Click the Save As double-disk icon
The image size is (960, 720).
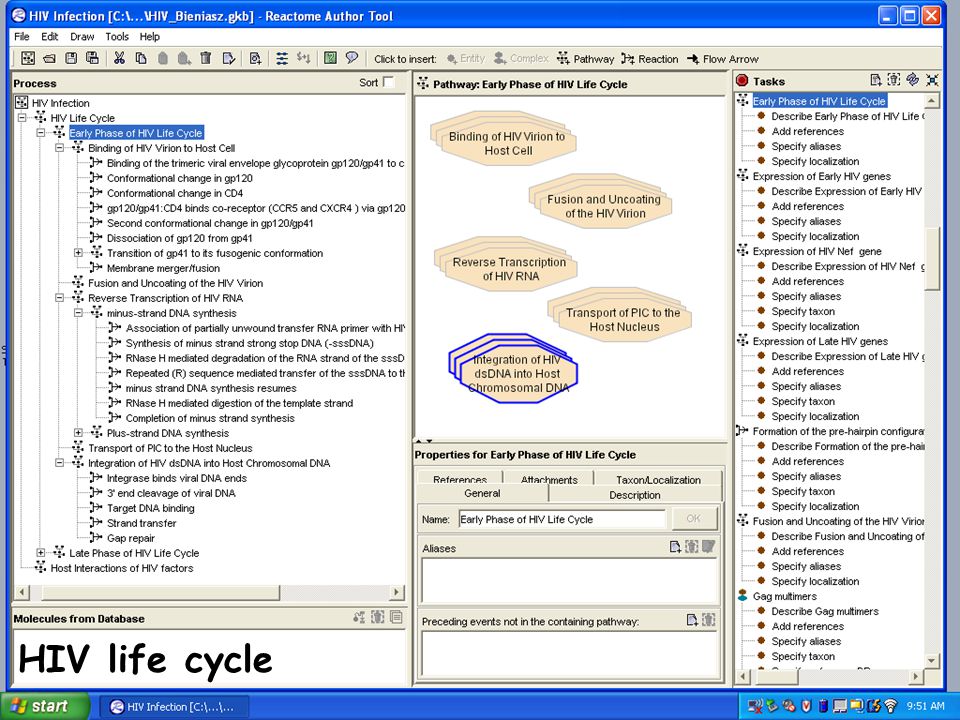[92, 58]
